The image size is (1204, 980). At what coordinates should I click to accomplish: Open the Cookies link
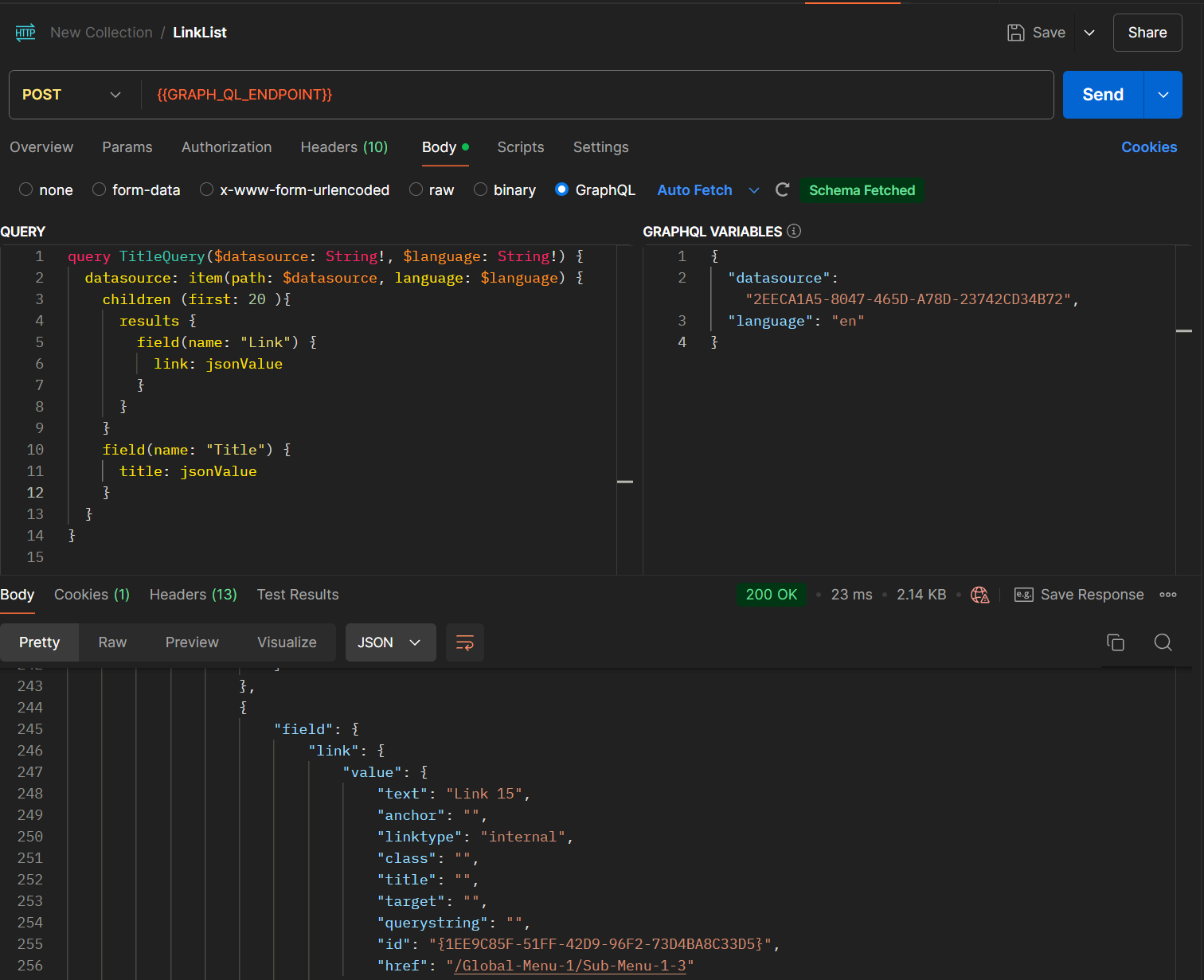pyautogui.click(x=1149, y=147)
